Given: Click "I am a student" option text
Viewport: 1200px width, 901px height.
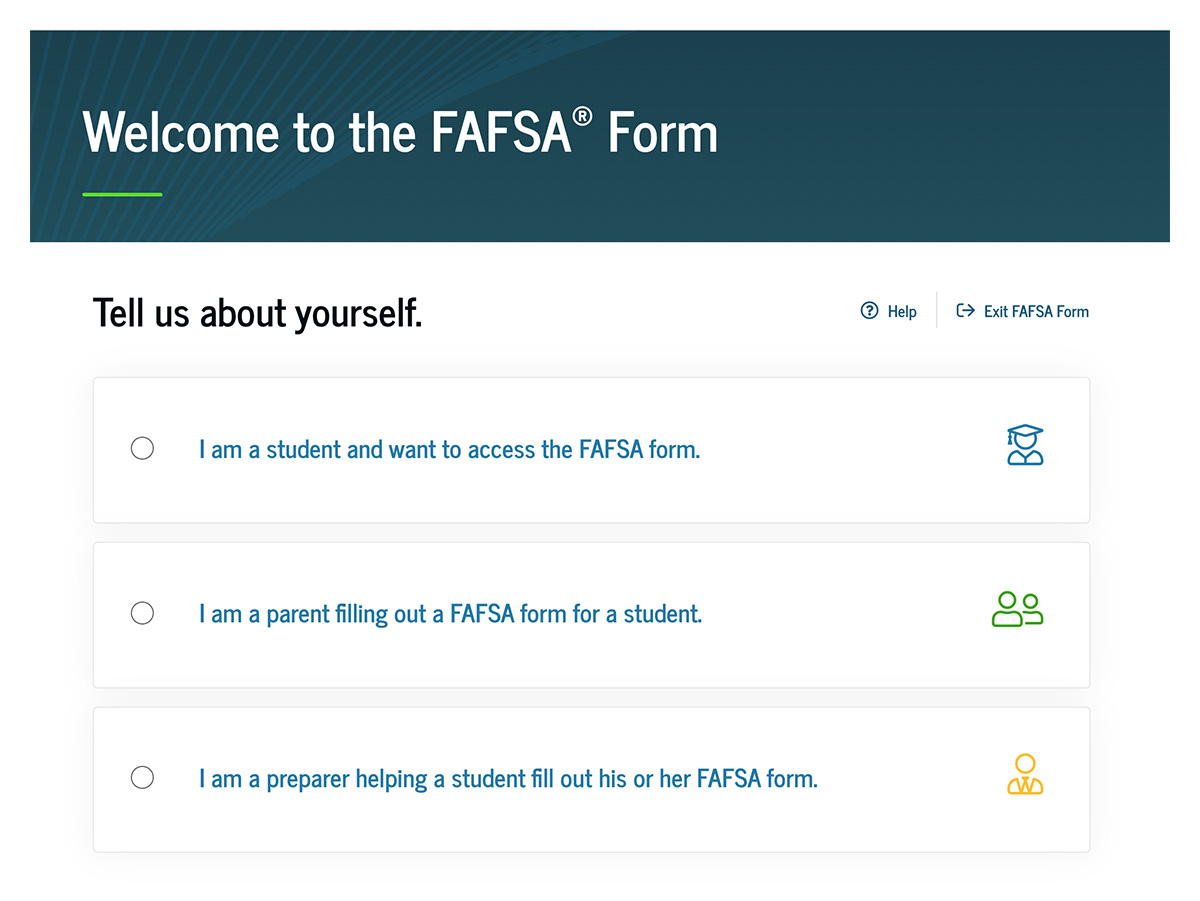Looking at the screenshot, I should tap(449, 450).
